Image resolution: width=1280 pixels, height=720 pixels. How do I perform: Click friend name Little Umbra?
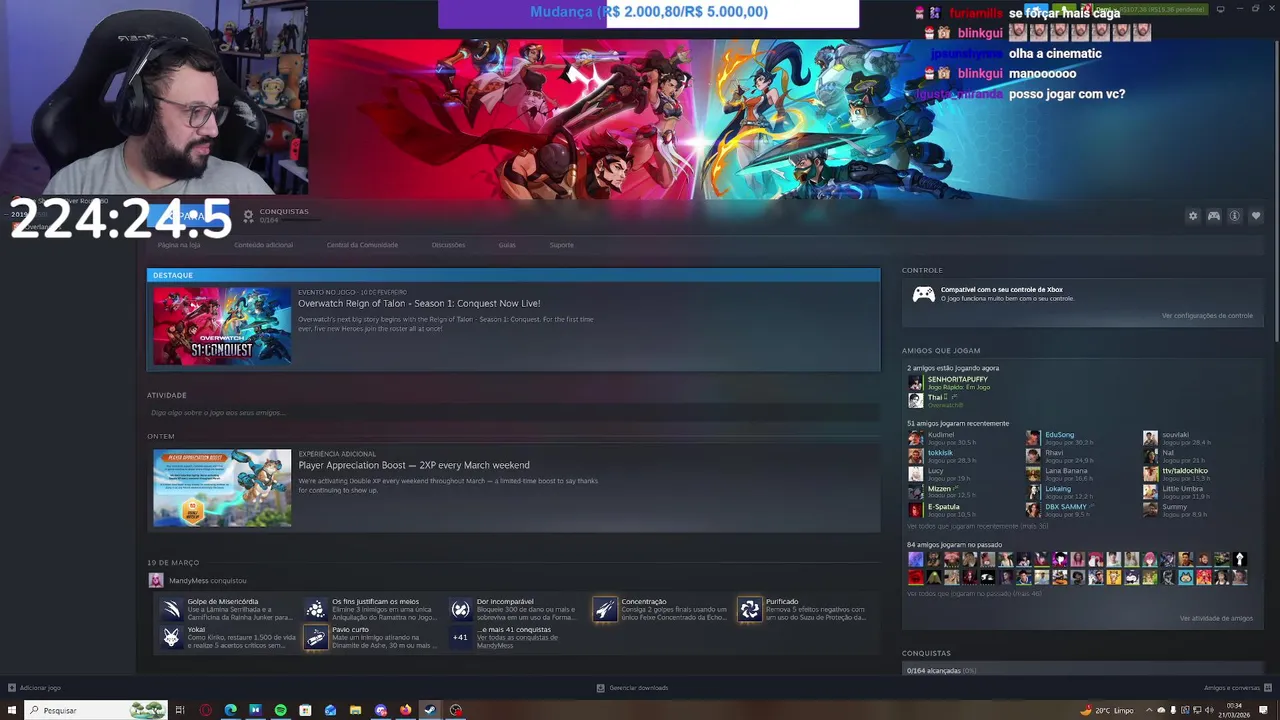1182,489
